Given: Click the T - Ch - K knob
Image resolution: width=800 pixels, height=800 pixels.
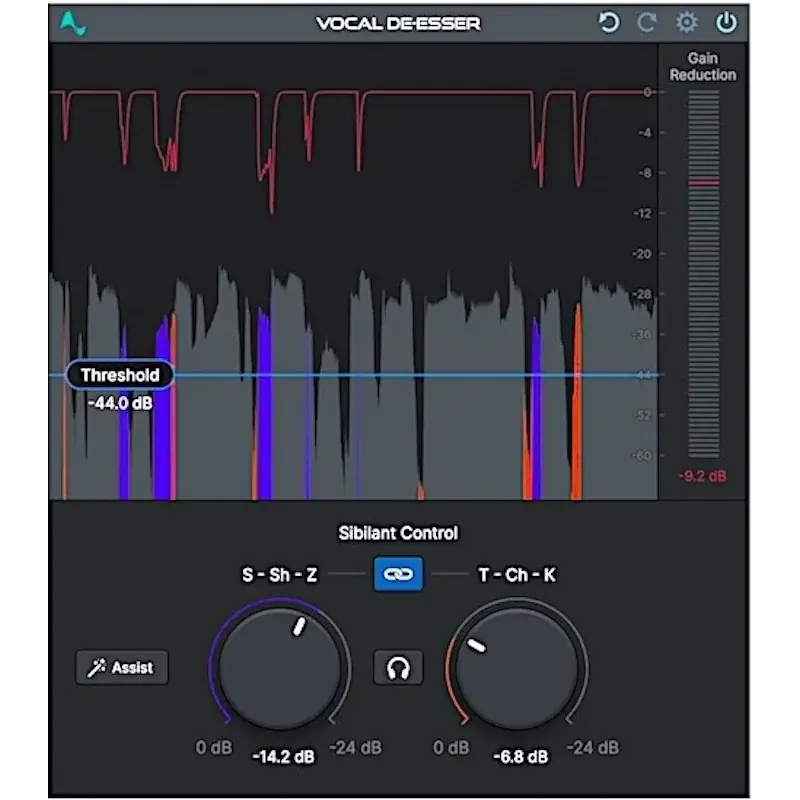Looking at the screenshot, I should click(517, 668).
